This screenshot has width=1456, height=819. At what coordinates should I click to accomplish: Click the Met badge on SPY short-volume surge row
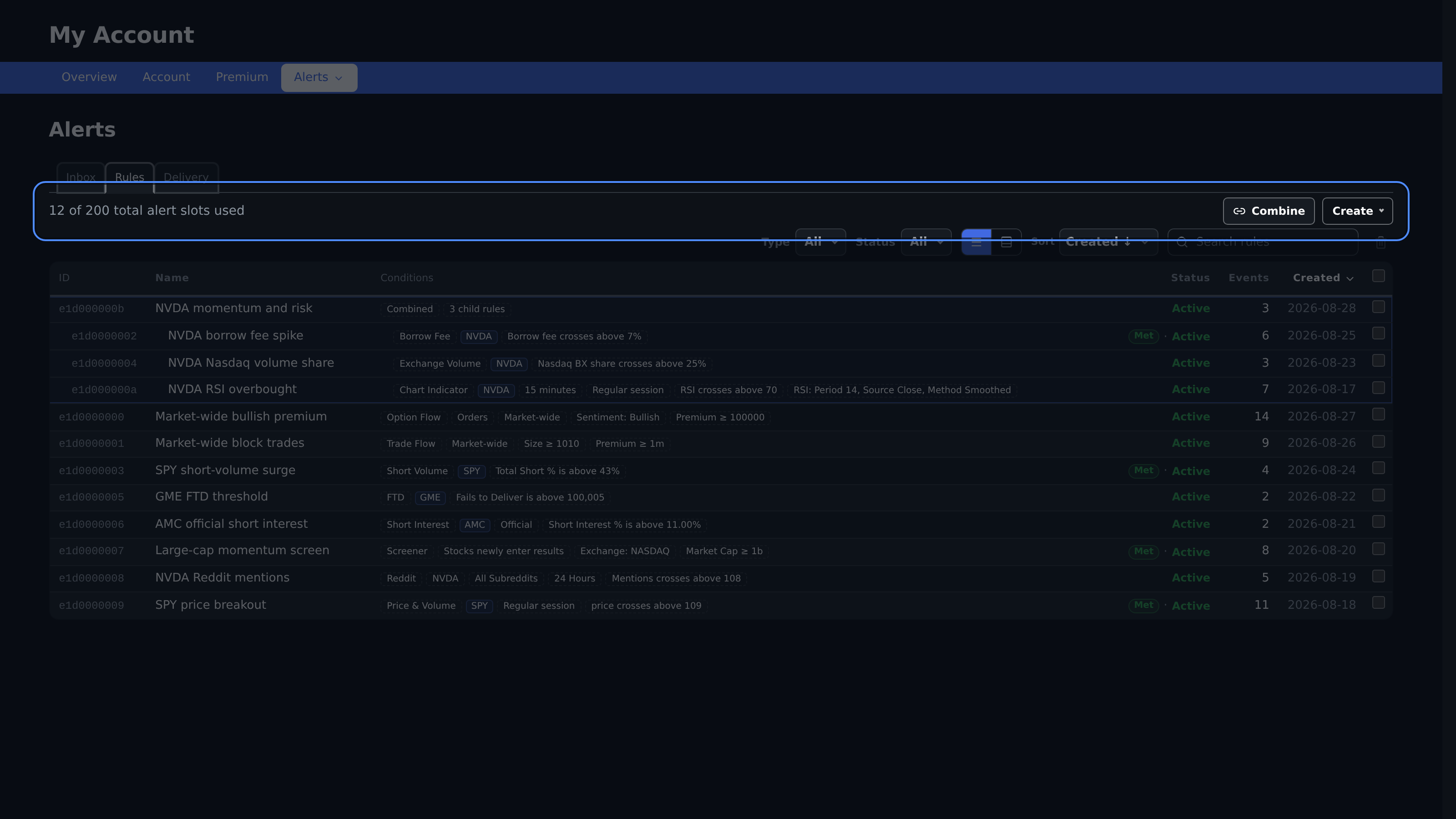click(1143, 470)
